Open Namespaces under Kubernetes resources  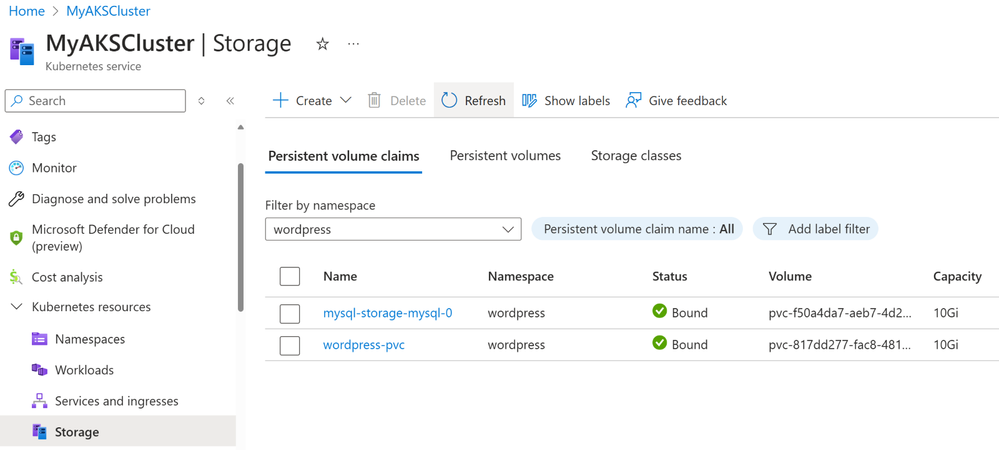pos(90,339)
